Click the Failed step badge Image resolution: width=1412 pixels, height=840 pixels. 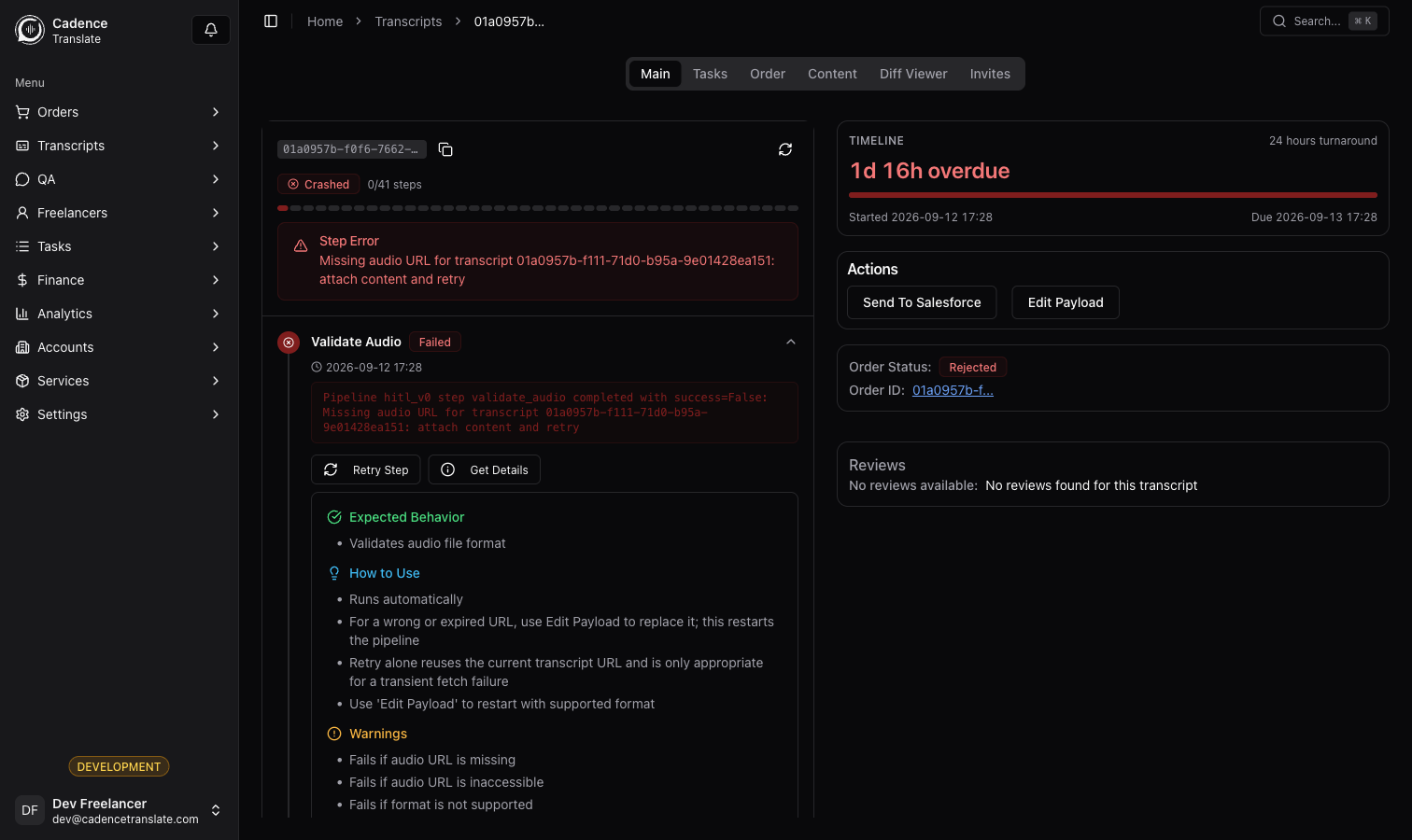click(x=434, y=343)
